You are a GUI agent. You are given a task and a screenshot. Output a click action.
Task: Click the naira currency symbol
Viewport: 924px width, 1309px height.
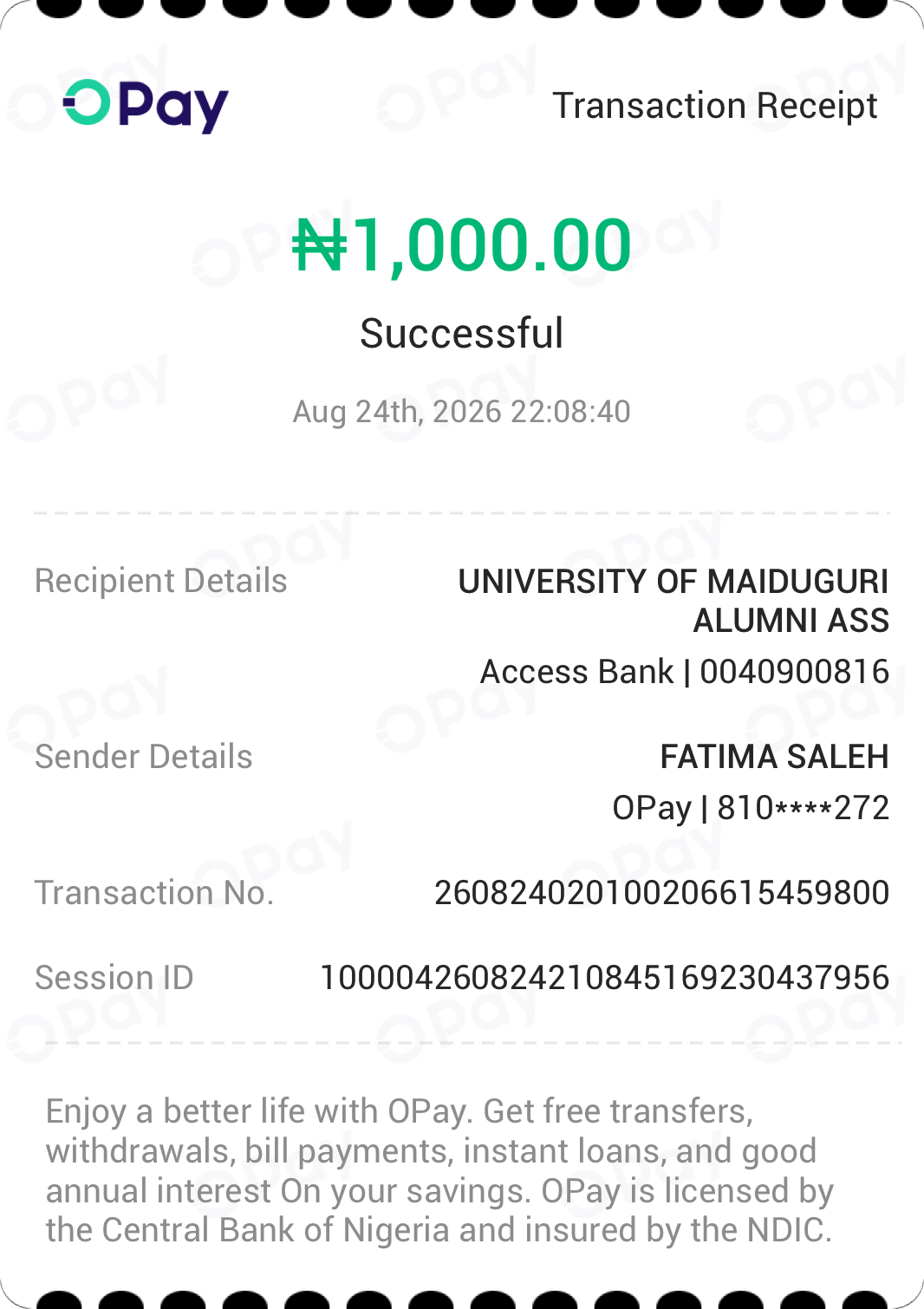(x=320, y=246)
